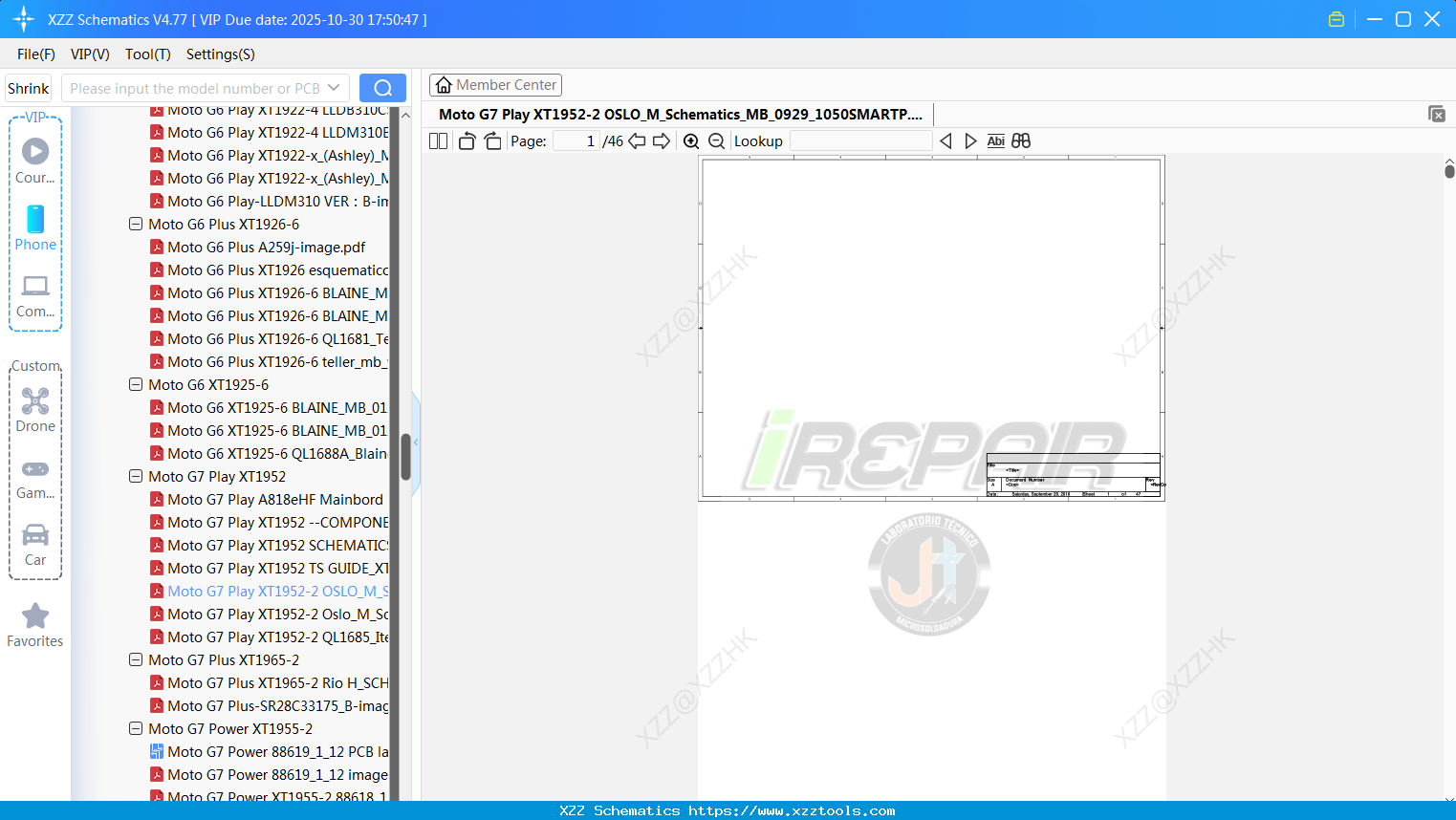Collapse the file tree panel handle
The width and height of the screenshot is (1456, 820).
click(416, 442)
